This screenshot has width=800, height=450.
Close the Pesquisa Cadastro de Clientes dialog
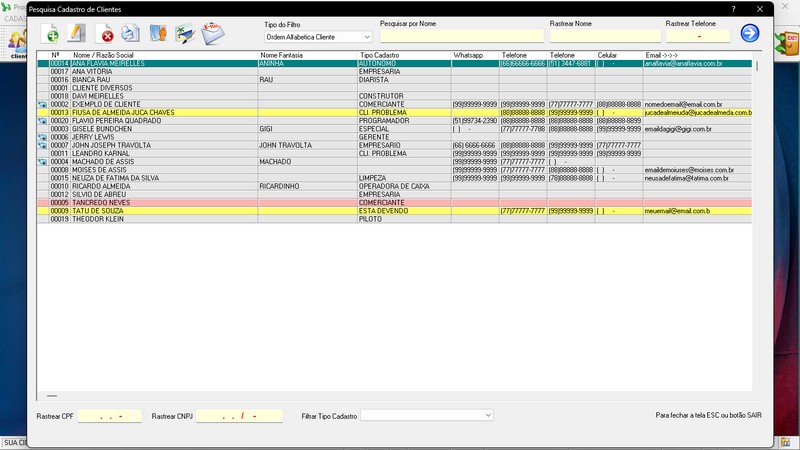[x=760, y=9]
